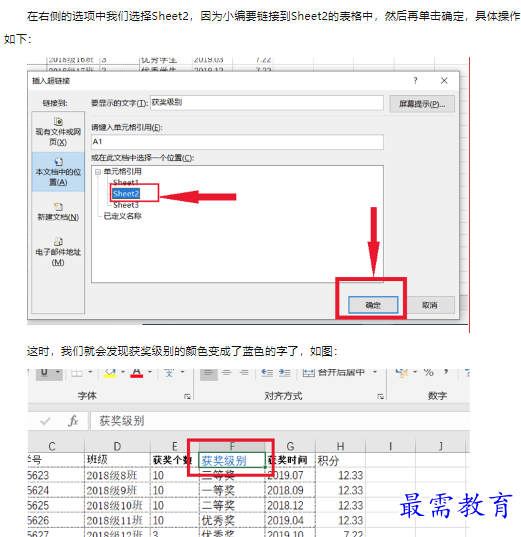Click the 确定 button in the hyperlink dialog
The height and width of the screenshot is (537, 521).
pyautogui.click(x=373, y=305)
